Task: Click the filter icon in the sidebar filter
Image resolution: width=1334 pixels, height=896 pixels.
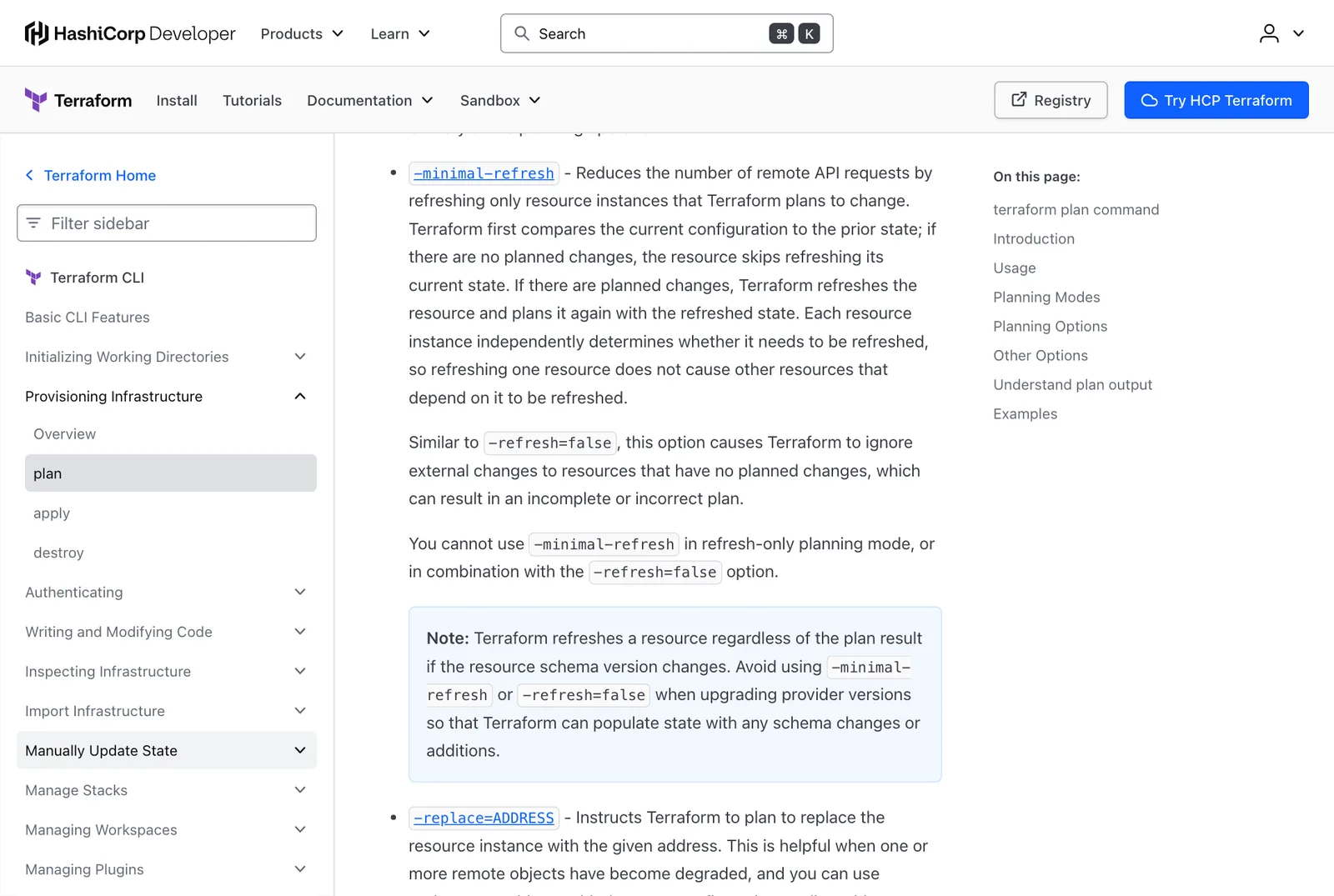Action: (33, 223)
